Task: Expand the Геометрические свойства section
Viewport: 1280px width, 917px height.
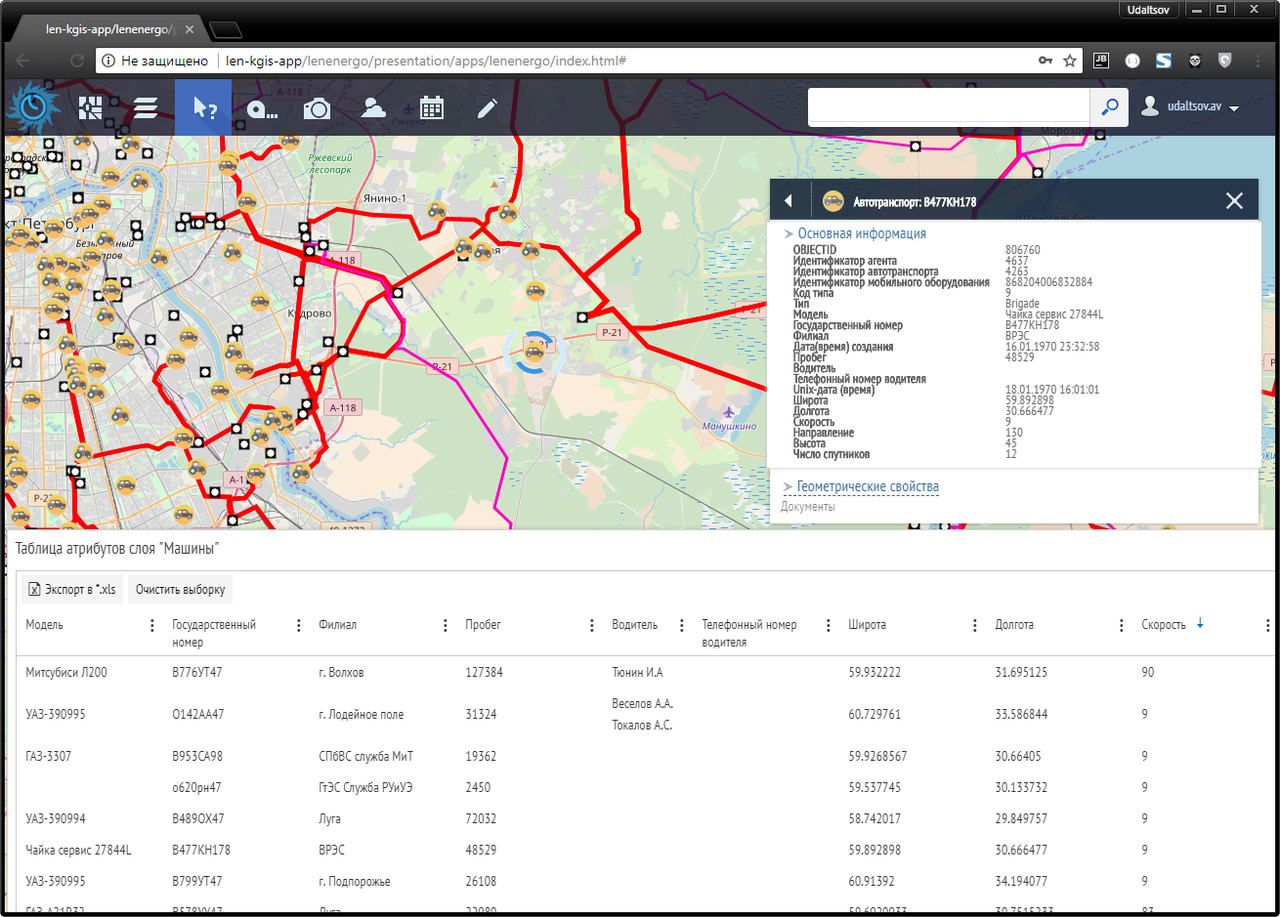Action: coord(861,487)
